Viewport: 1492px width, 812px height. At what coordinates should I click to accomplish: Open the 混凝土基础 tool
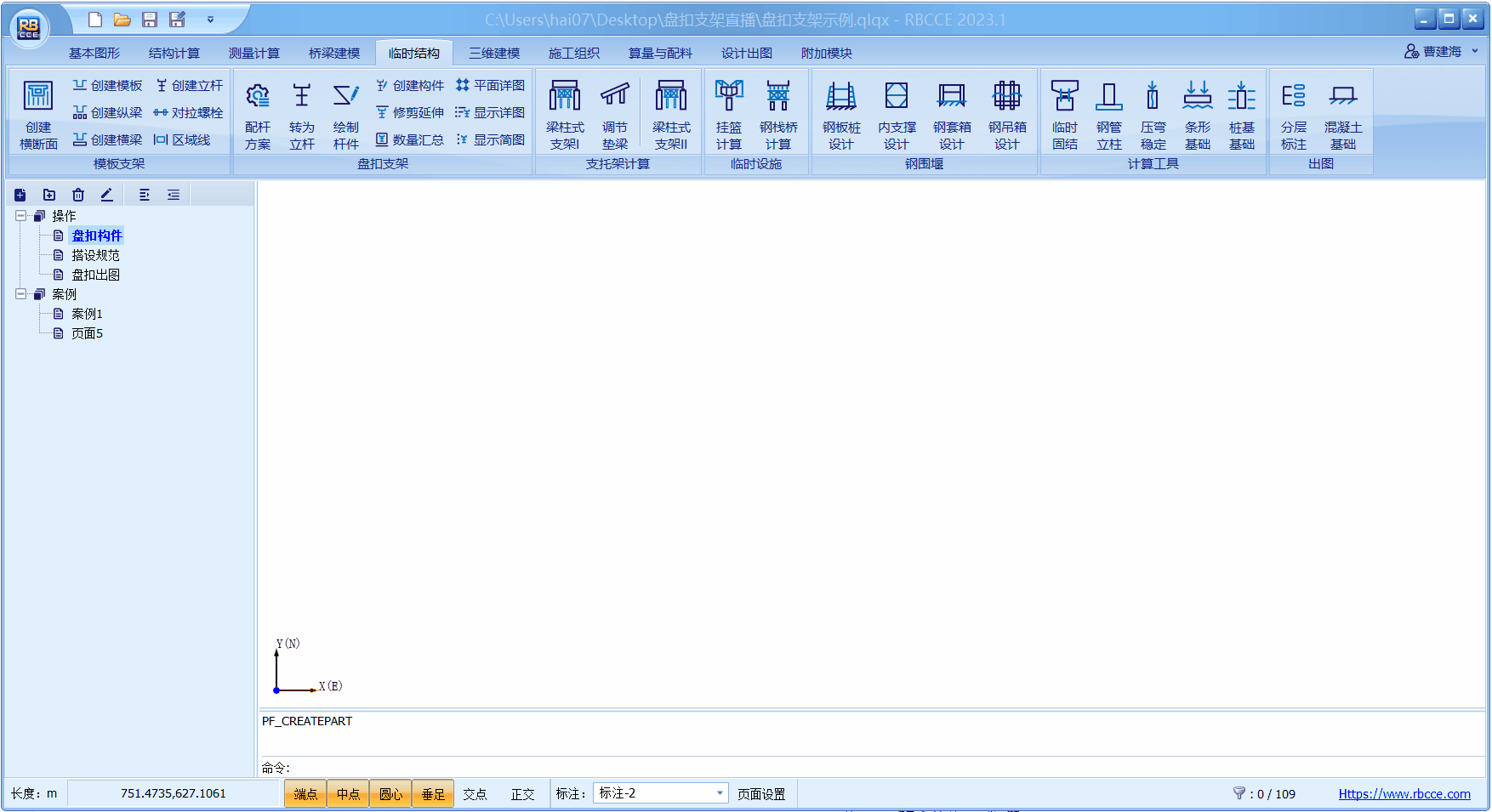pos(1342,113)
